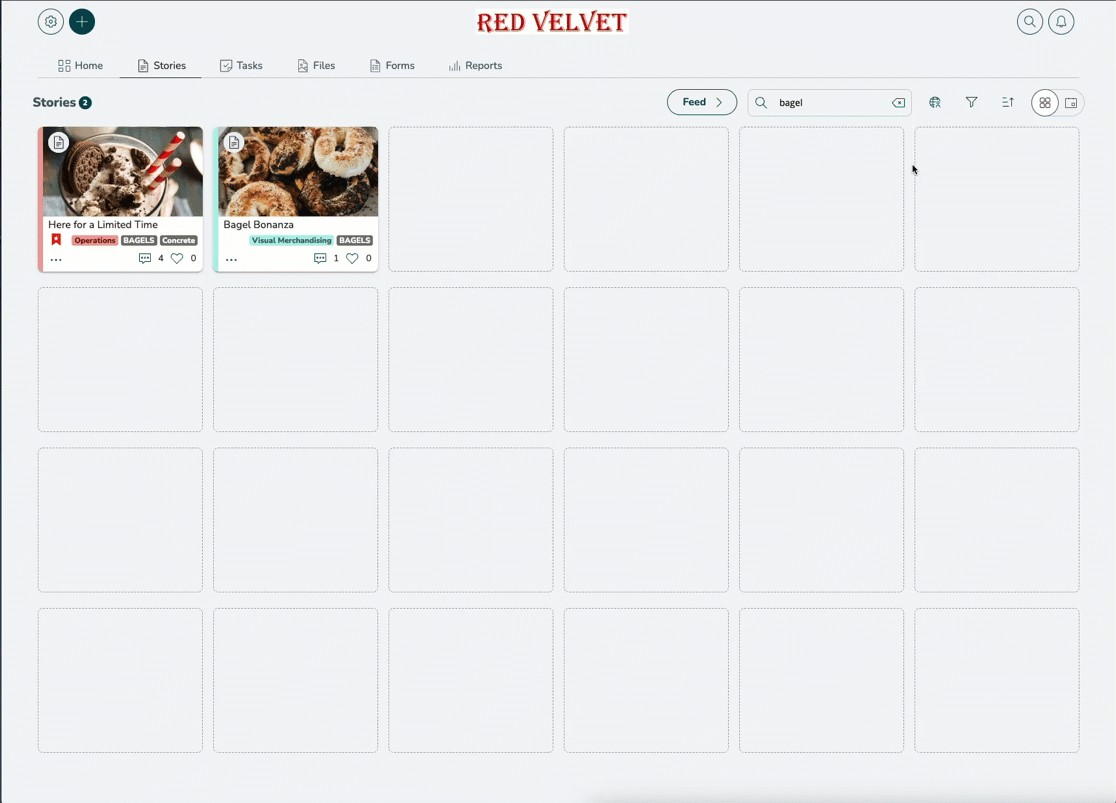
Task: Click the plus create button
Action: [x=82, y=21]
